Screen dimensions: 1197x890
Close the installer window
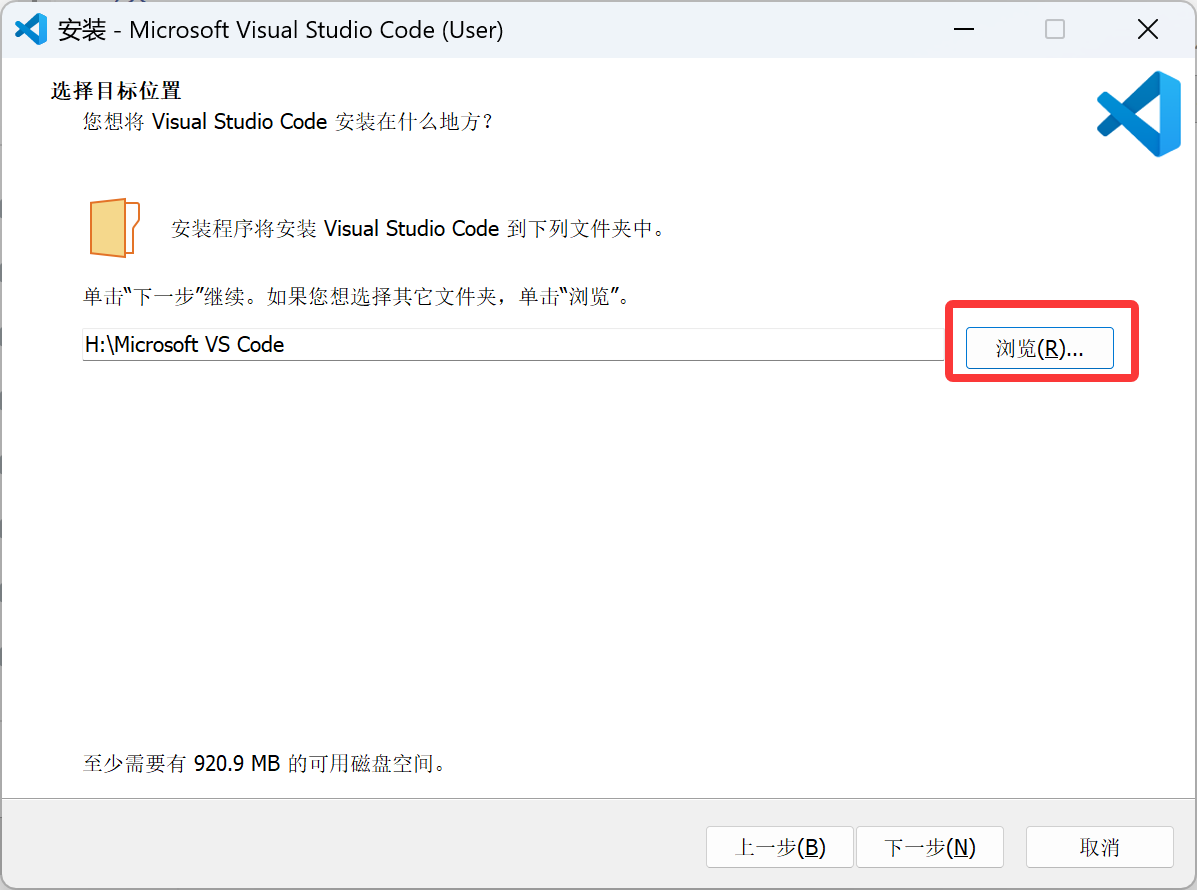[x=1147, y=29]
